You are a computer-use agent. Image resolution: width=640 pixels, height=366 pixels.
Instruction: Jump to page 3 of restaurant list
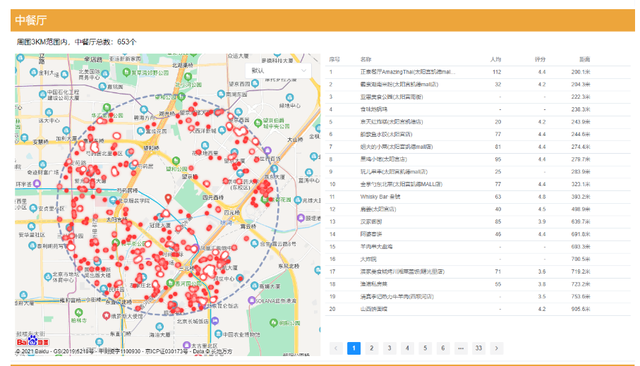coord(389,348)
